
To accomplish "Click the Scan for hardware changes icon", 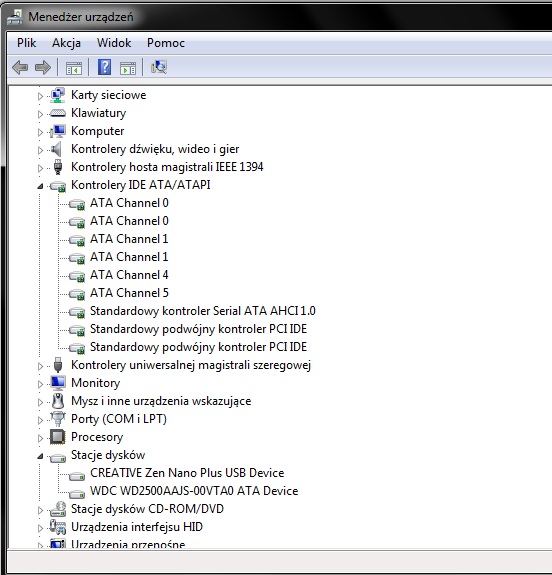I will (x=159, y=67).
